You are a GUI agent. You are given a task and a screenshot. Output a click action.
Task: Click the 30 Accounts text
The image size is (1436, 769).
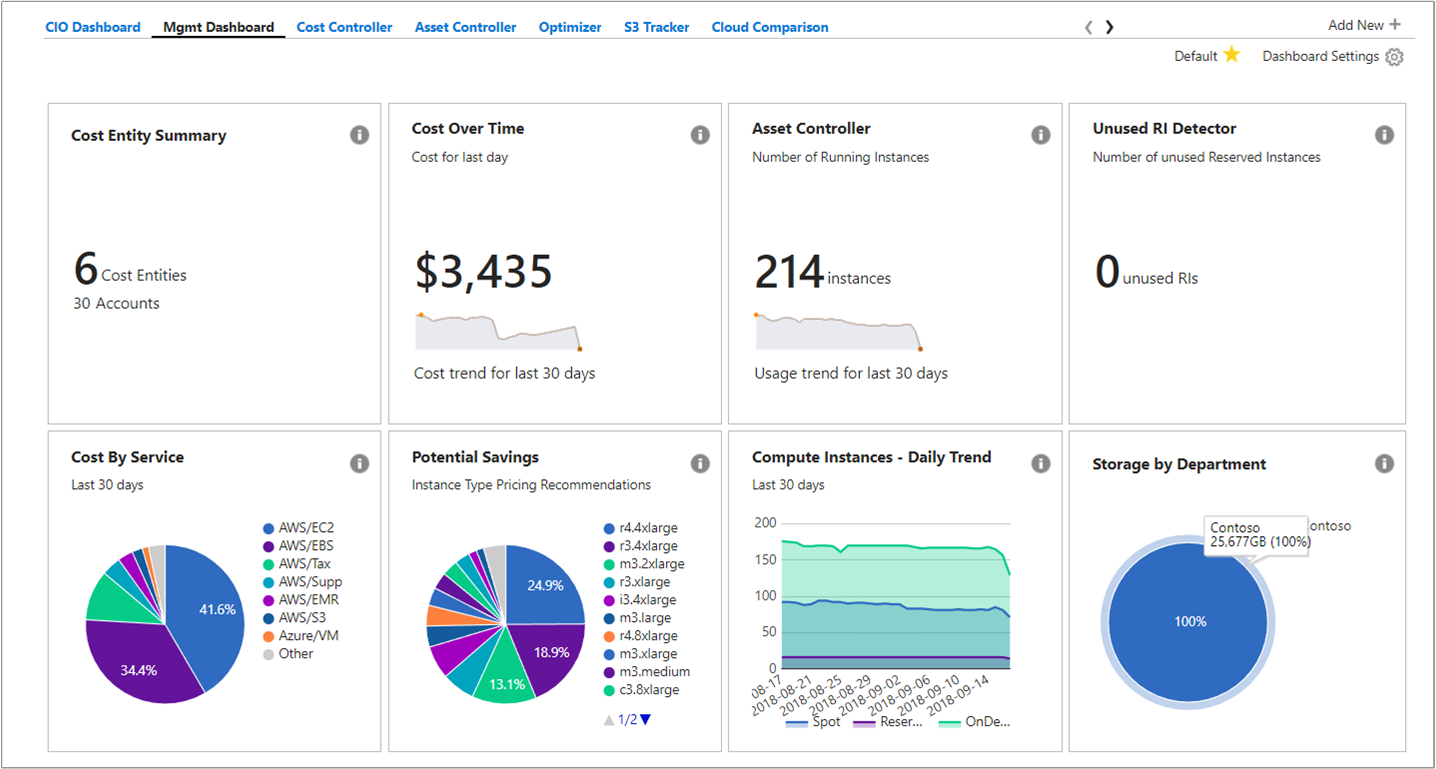(116, 303)
